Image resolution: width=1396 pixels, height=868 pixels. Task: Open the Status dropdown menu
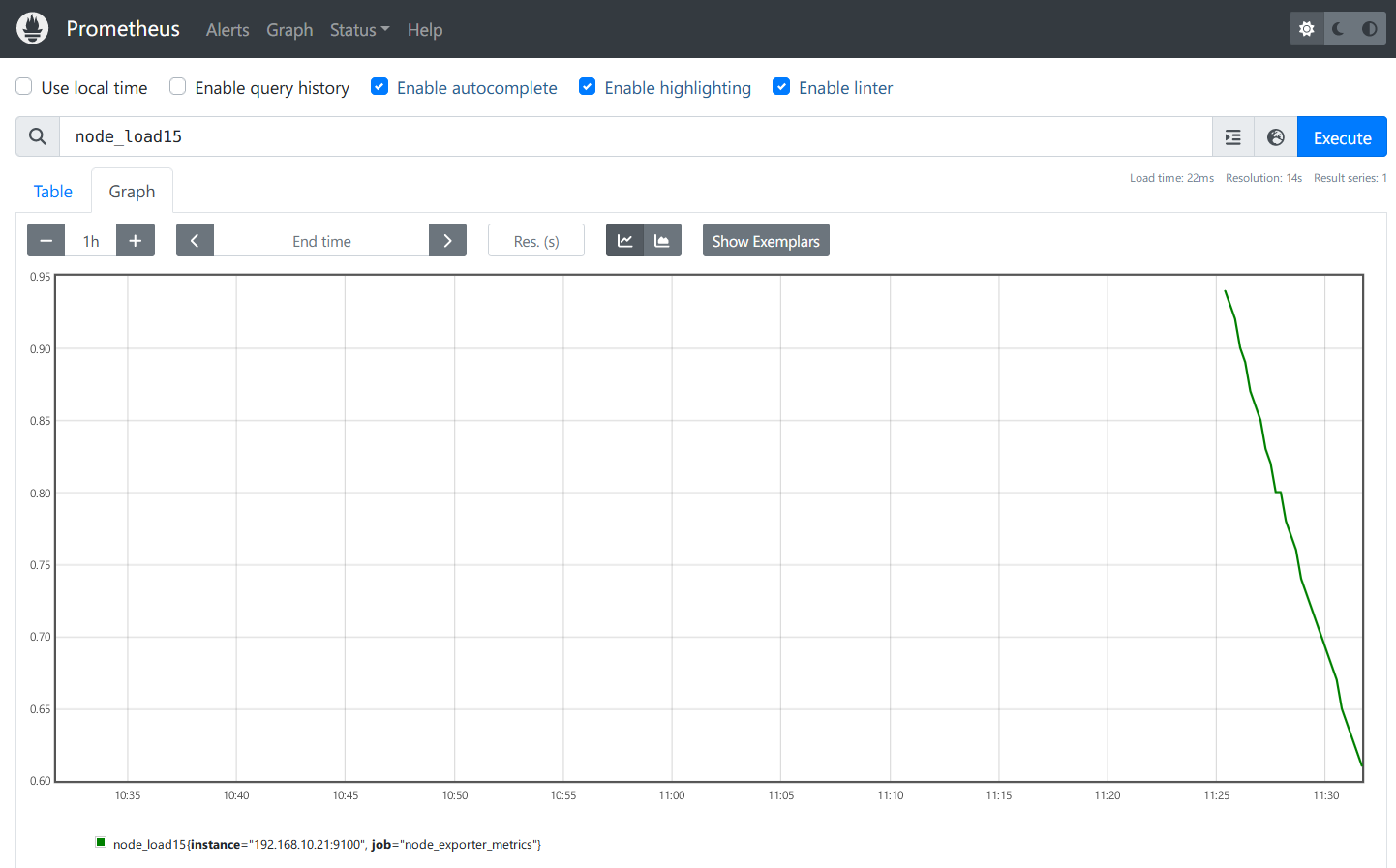[x=359, y=30]
